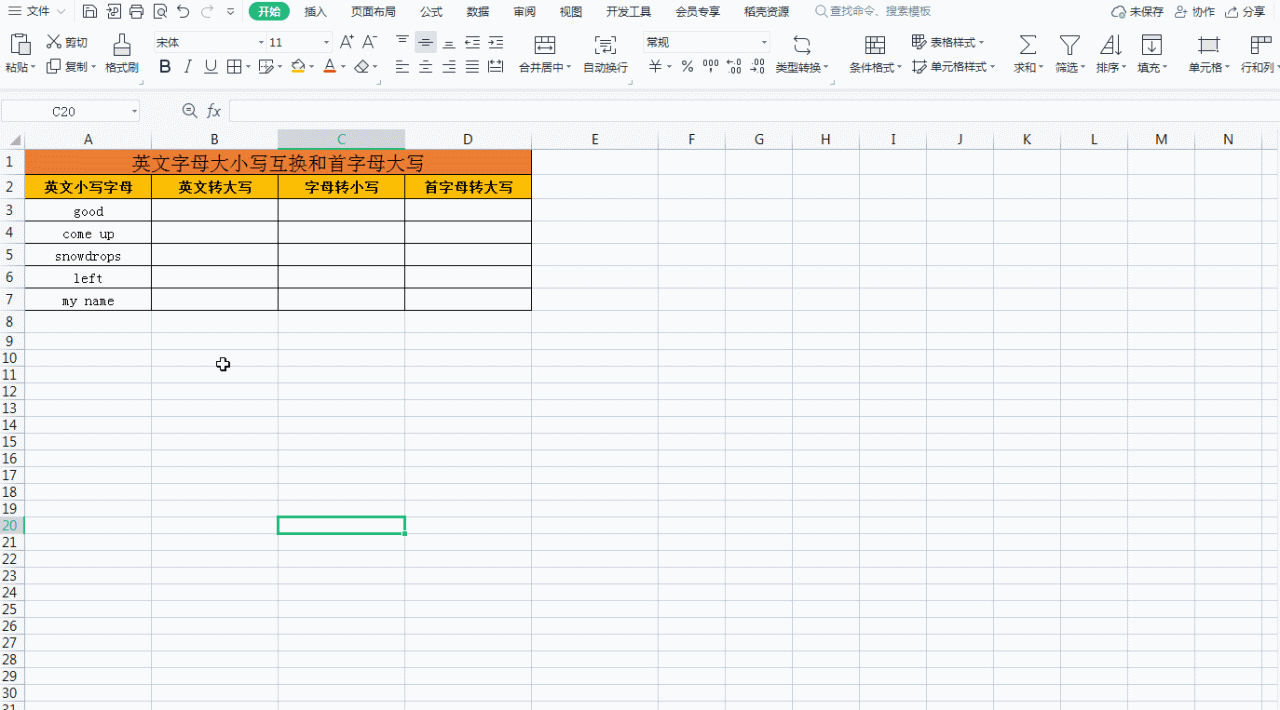Viewport: 1280px width, 710px height.
Task: Expand the Name Box dropdown arrow
Action: pyautogui.click(x=134, y=111)
